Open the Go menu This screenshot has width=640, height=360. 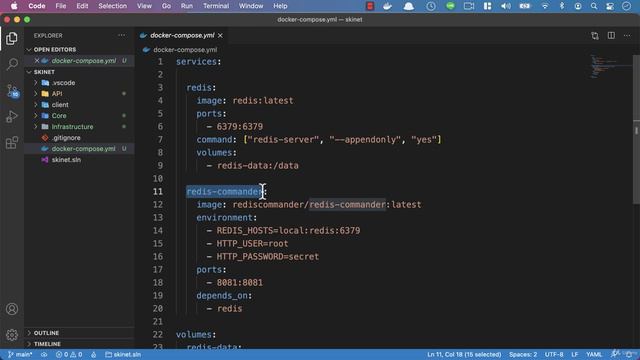(x=166, y=6)
